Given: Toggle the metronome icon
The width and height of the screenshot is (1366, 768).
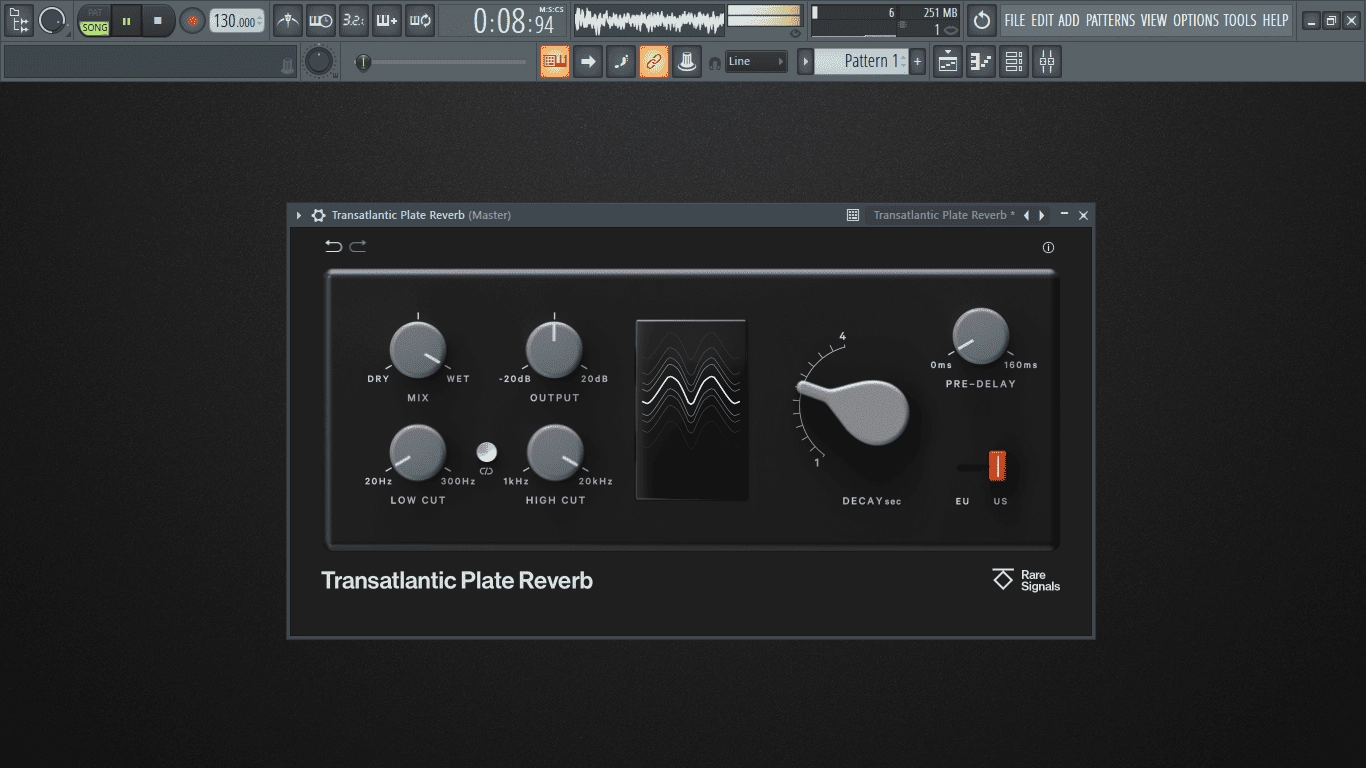Looking at the screenshot, I should [x=288, y=20].
